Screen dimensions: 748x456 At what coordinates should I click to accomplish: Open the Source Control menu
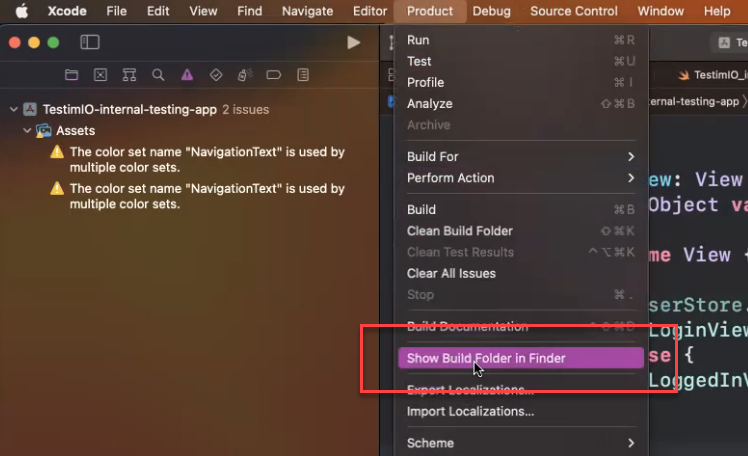(x=574, y=11)
